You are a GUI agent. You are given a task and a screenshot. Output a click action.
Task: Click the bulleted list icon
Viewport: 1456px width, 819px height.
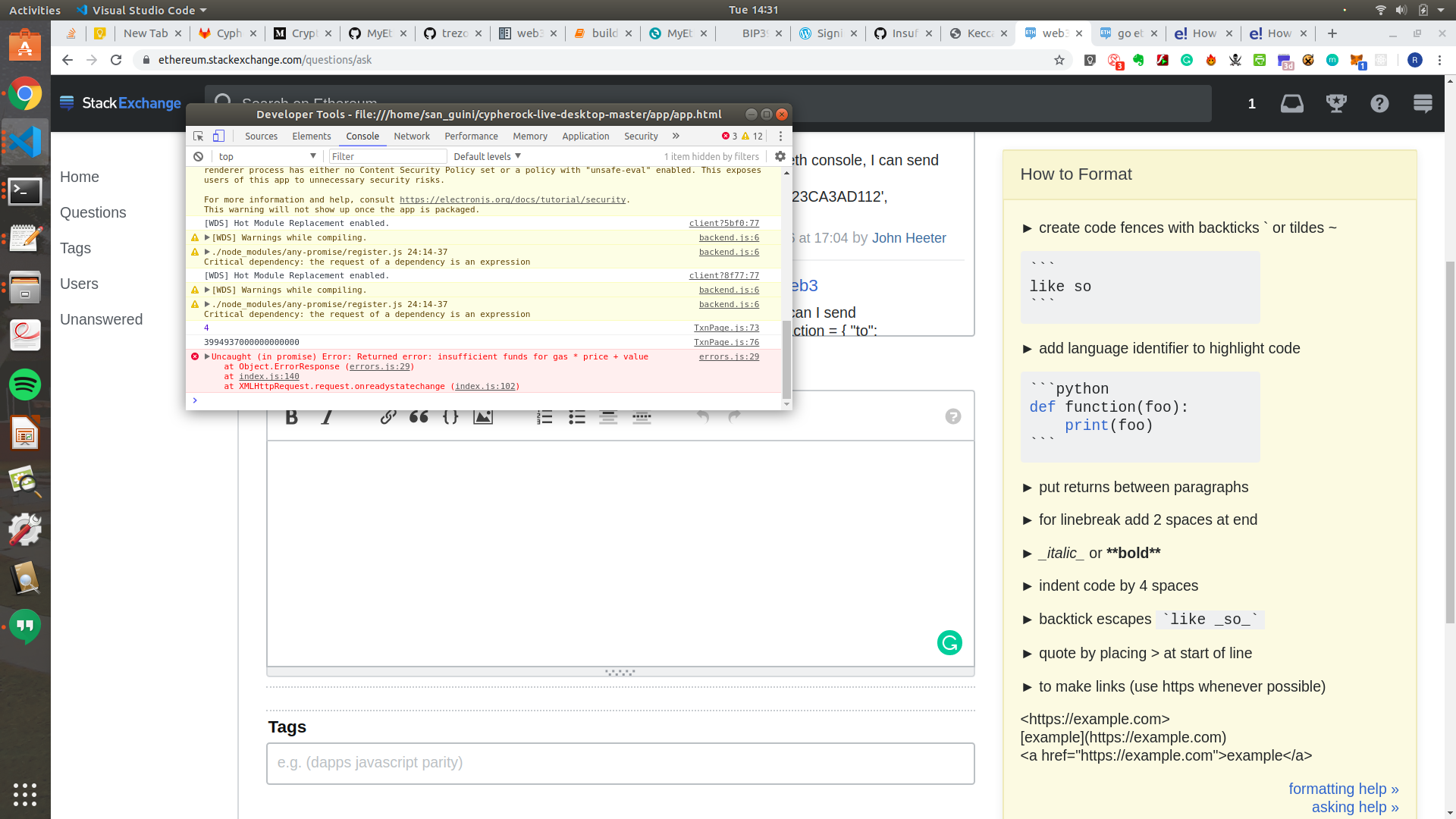point(577,417)
